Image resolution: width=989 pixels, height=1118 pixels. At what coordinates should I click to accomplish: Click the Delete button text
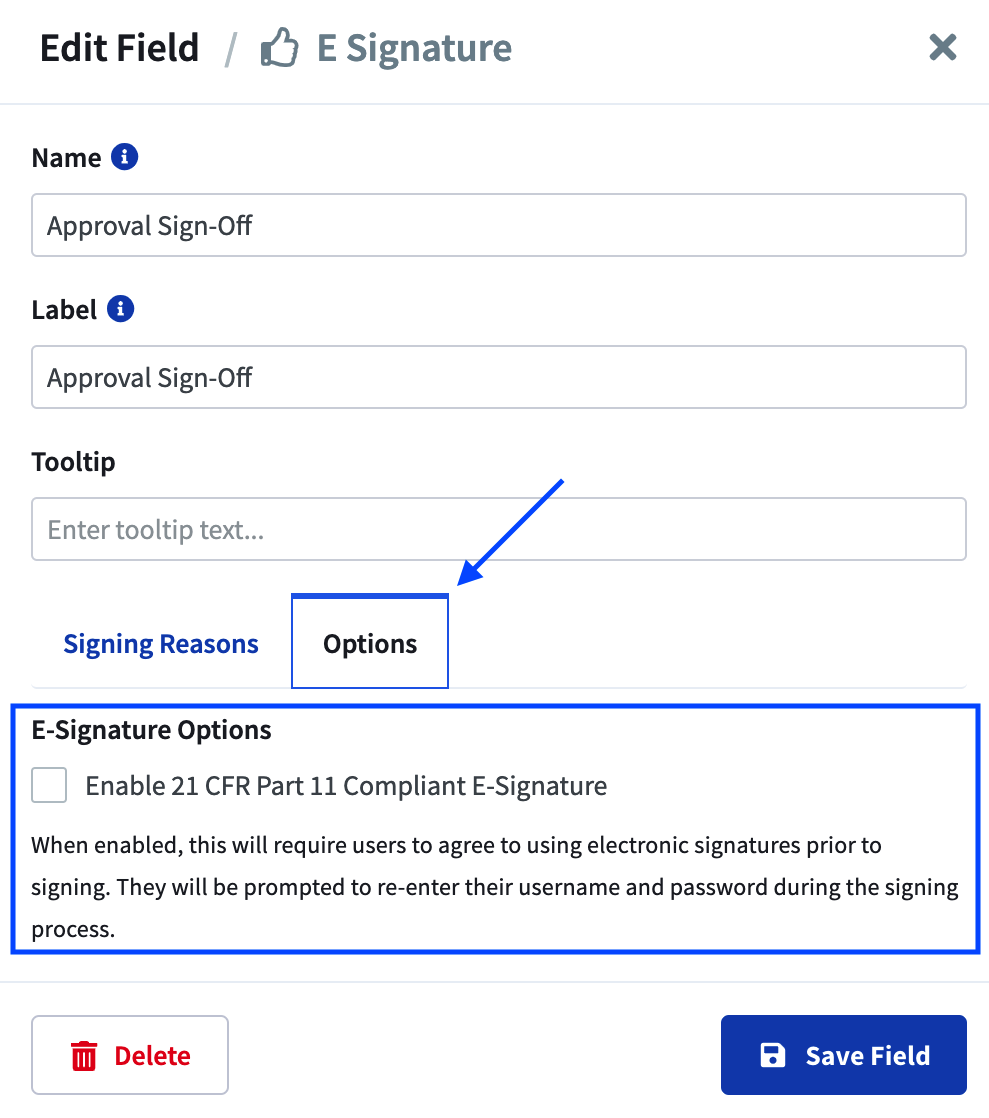[x=153, y=1056]
